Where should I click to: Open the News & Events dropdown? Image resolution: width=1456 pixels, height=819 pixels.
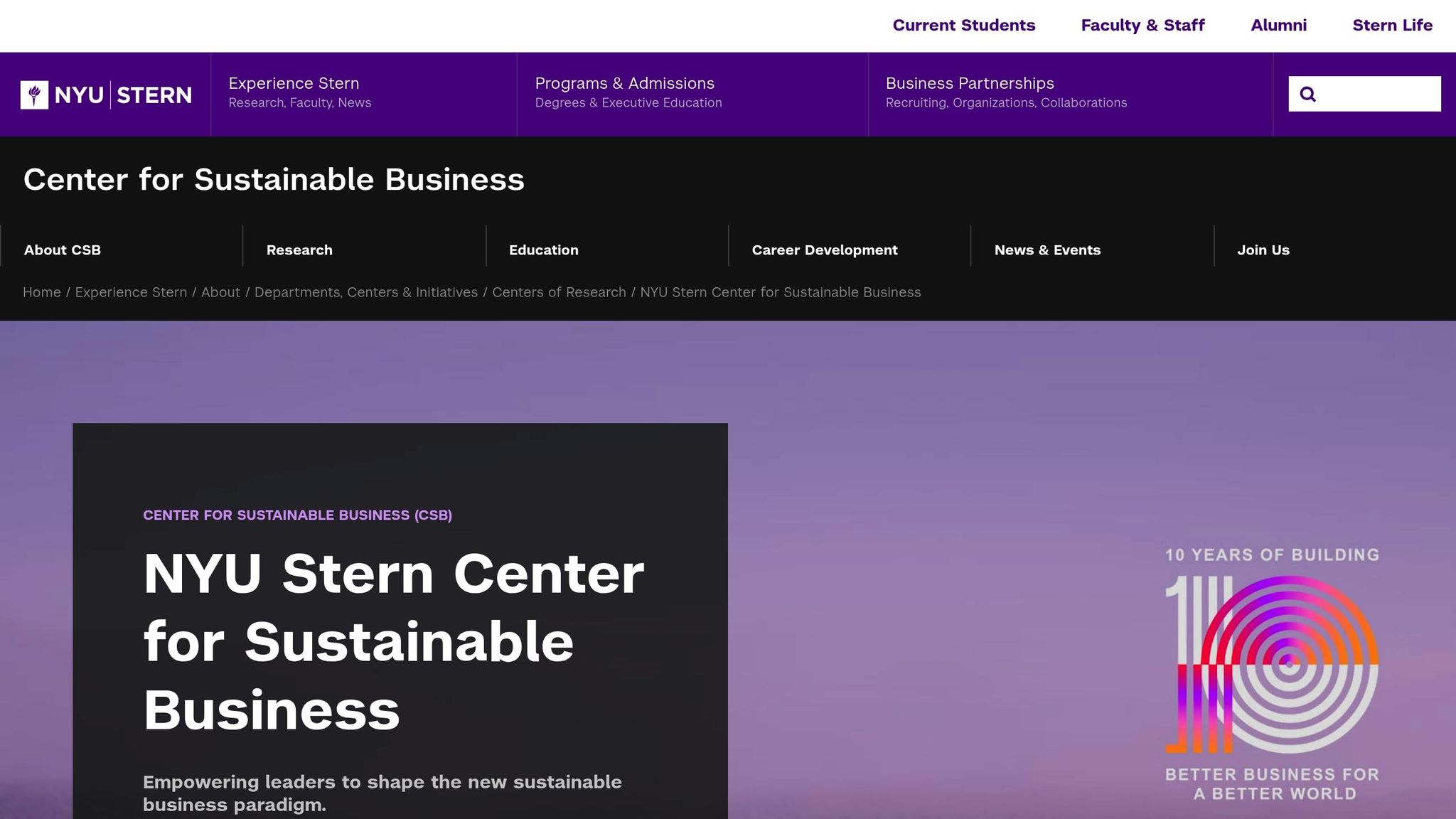tap(1047, 250)
